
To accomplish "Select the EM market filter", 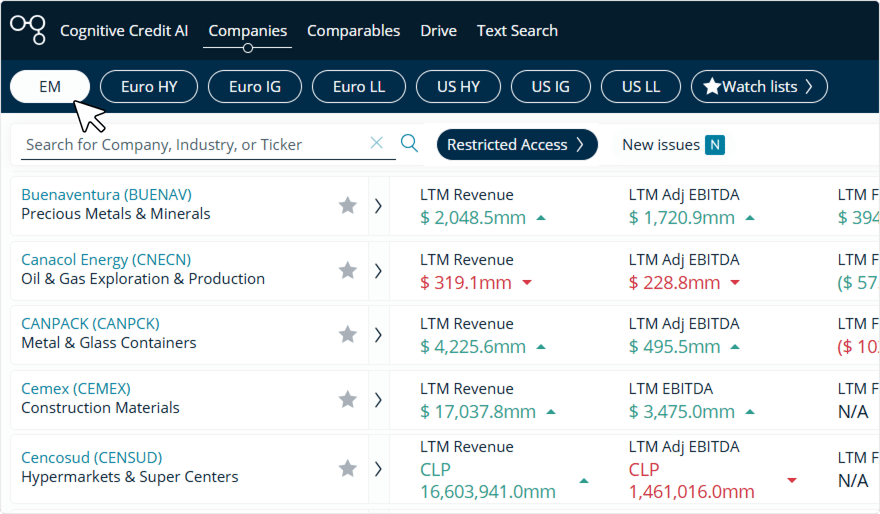I will point(50,86).
